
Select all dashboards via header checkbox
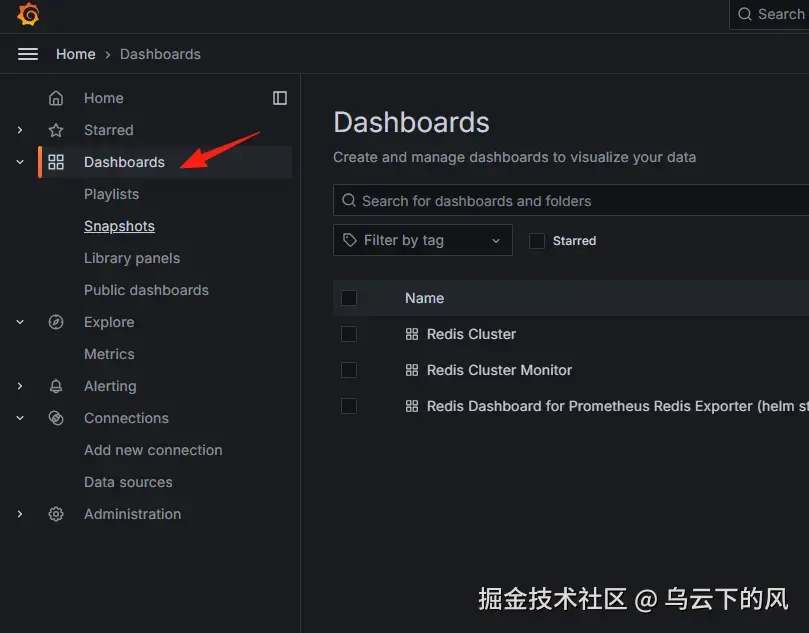coord(349,298)
